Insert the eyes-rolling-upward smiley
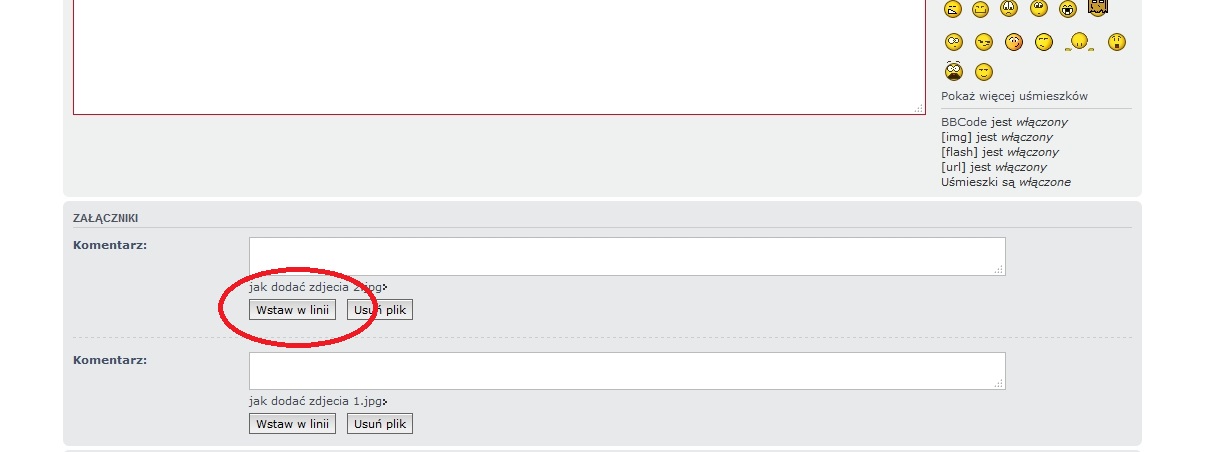Viewport: 1210px width, 452px height. [1039, 9]
